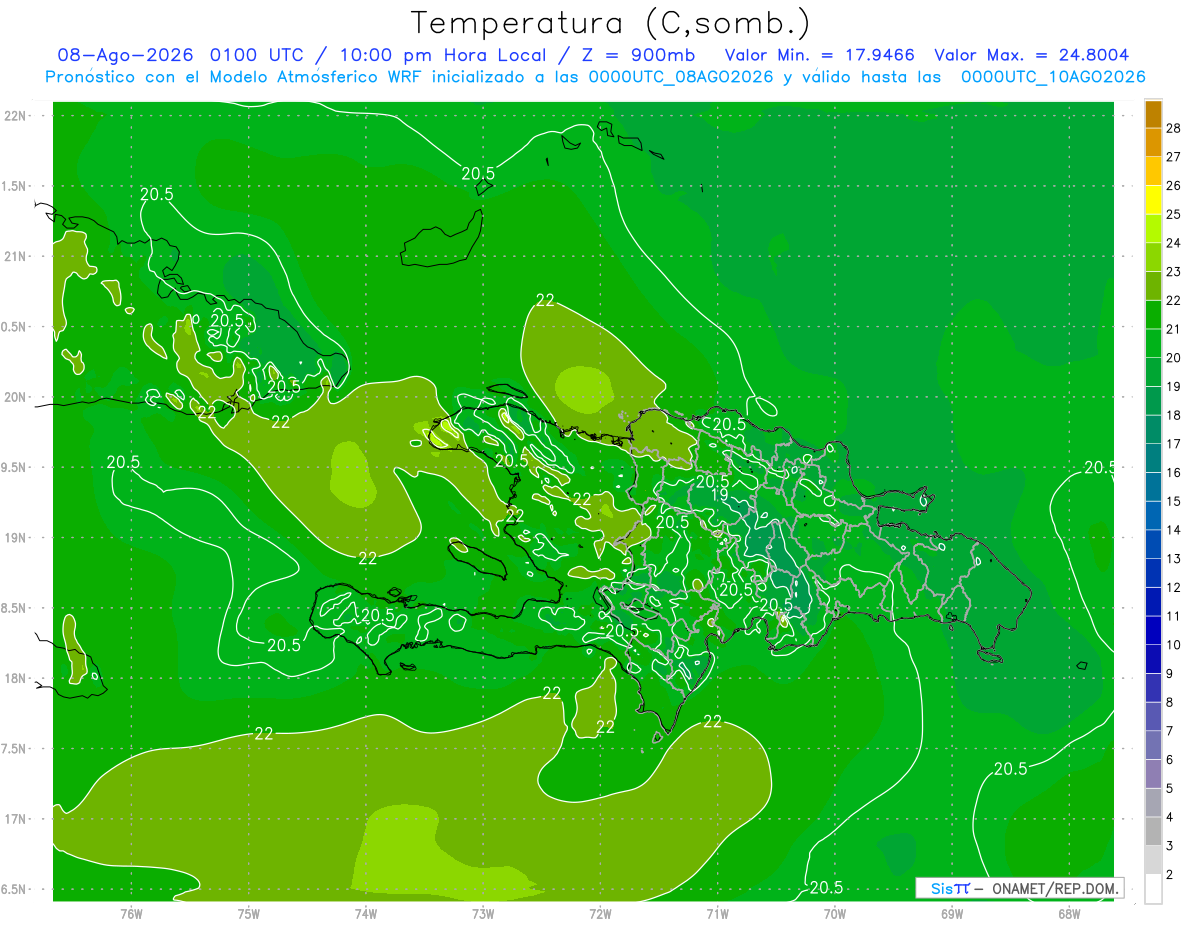1200x927 pixels.
Task: Click the 'Z = 900mb' pressure level text
Action: tap(636, 55)
